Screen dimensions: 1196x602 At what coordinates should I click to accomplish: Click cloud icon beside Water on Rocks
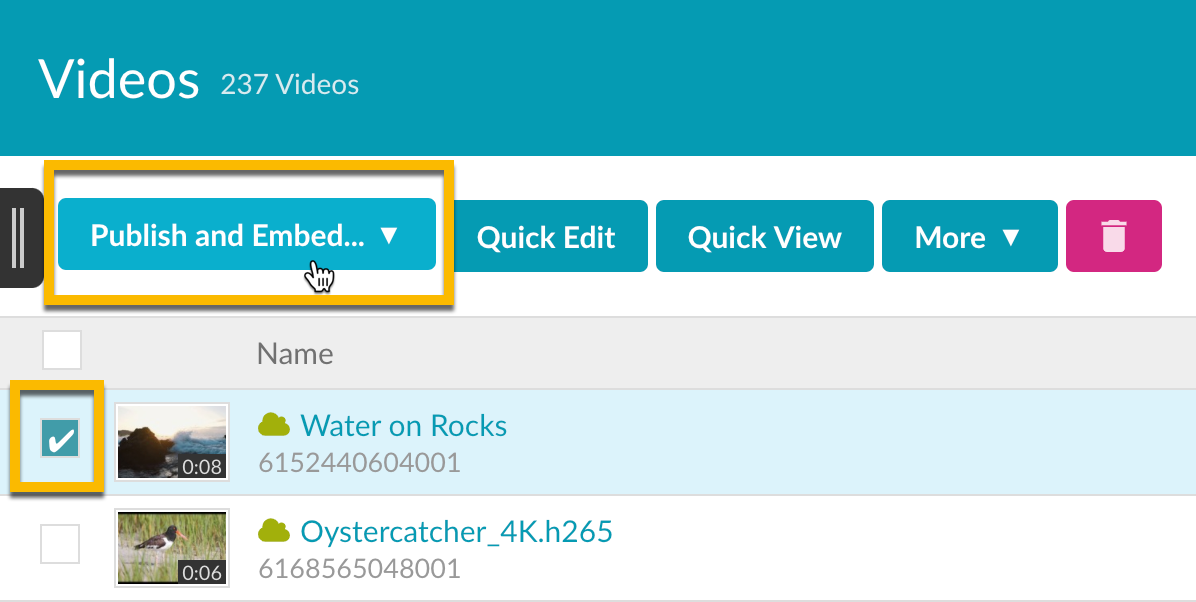(274, 425)
